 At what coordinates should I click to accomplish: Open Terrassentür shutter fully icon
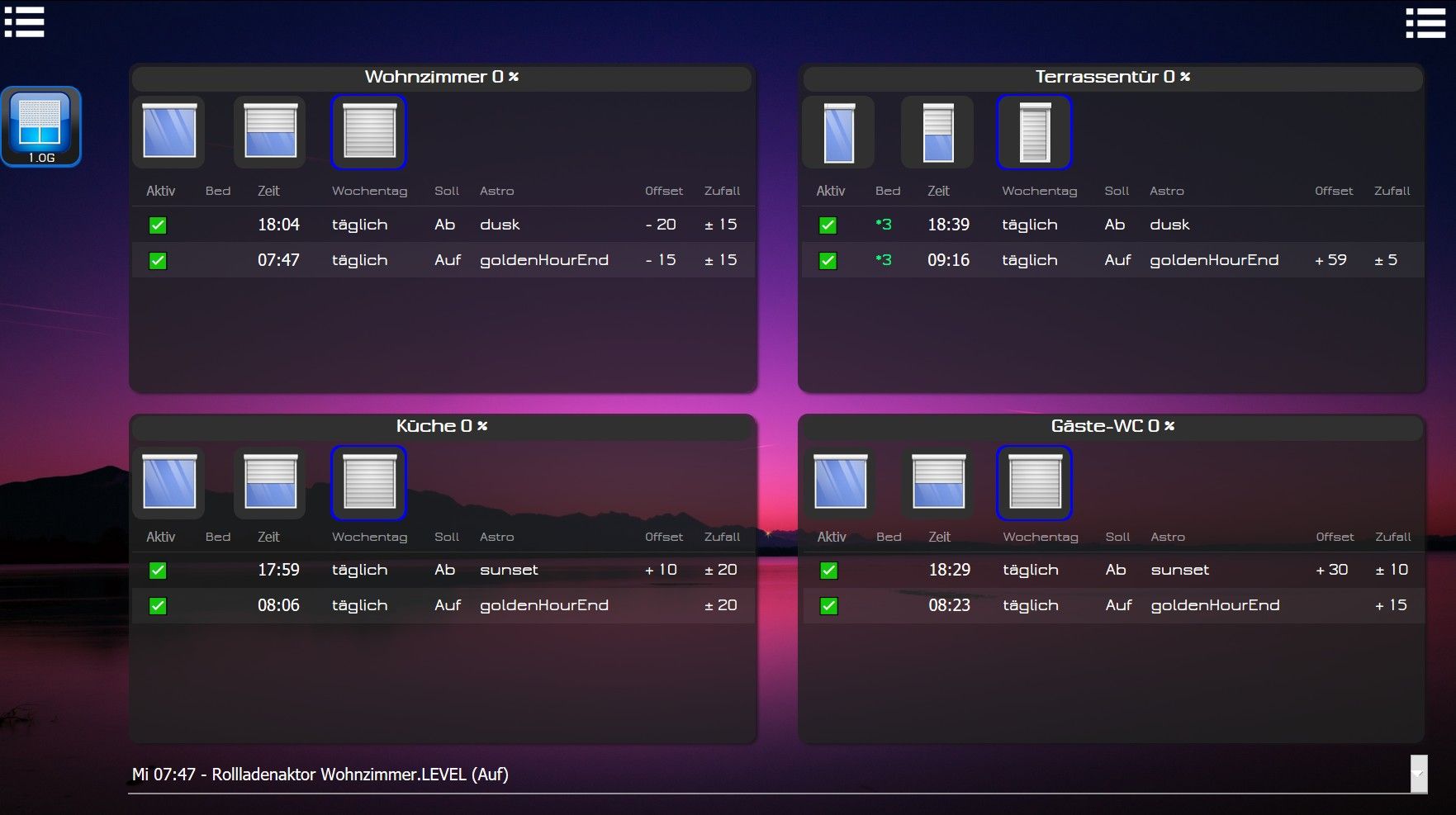(839, 132)
